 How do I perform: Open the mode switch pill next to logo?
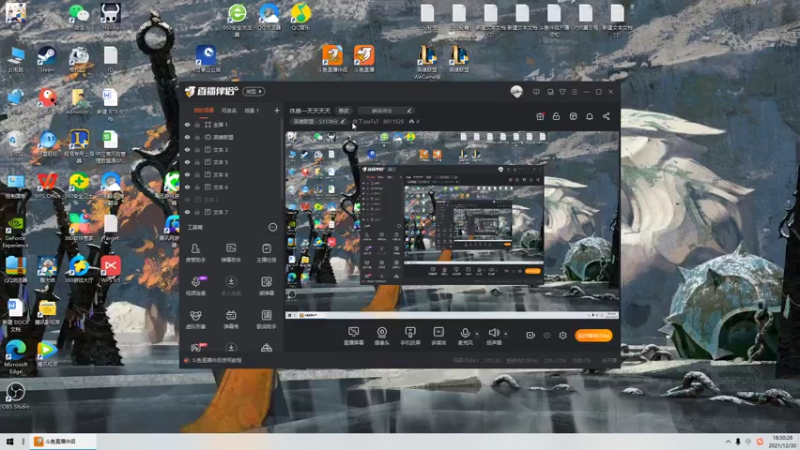coord(254,92)
